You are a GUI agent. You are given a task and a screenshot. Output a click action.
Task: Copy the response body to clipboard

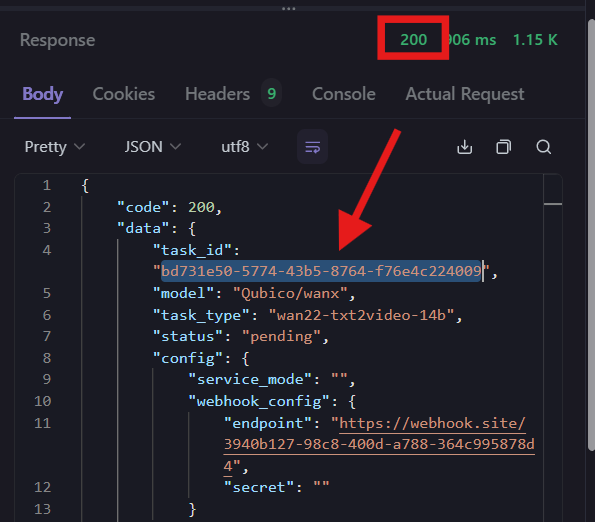[x=504, y=147]
